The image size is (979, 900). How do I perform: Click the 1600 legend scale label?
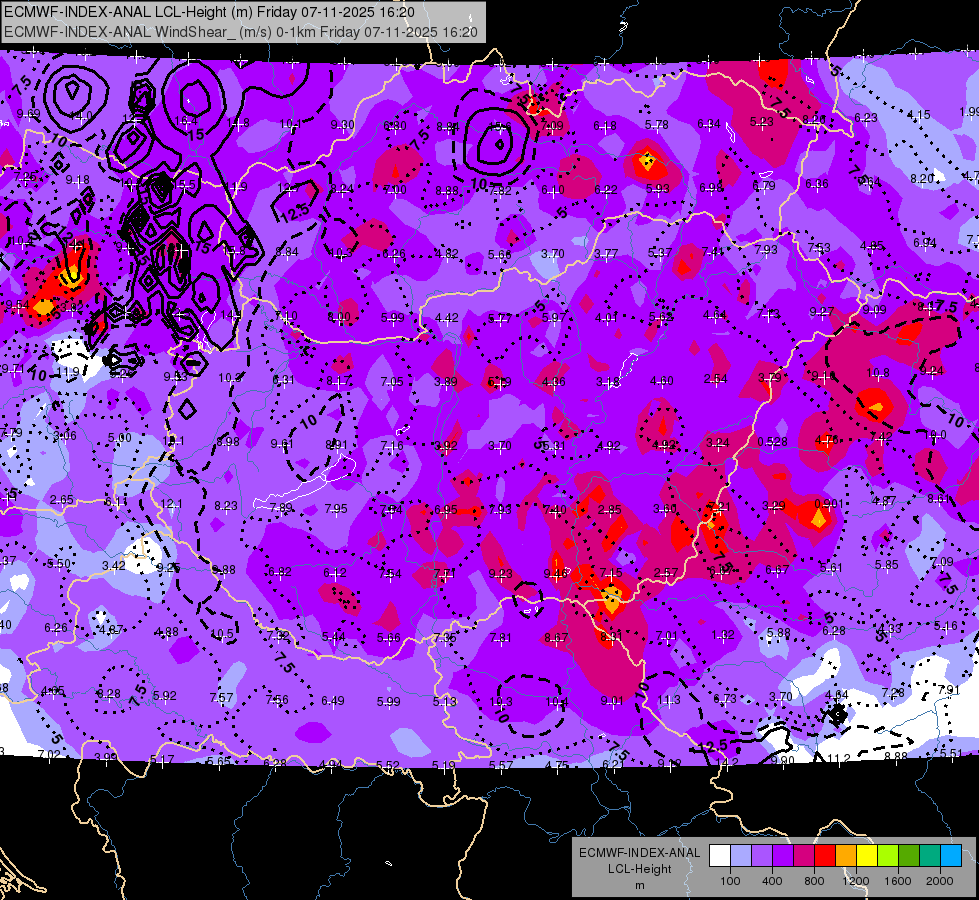point(898,881)
